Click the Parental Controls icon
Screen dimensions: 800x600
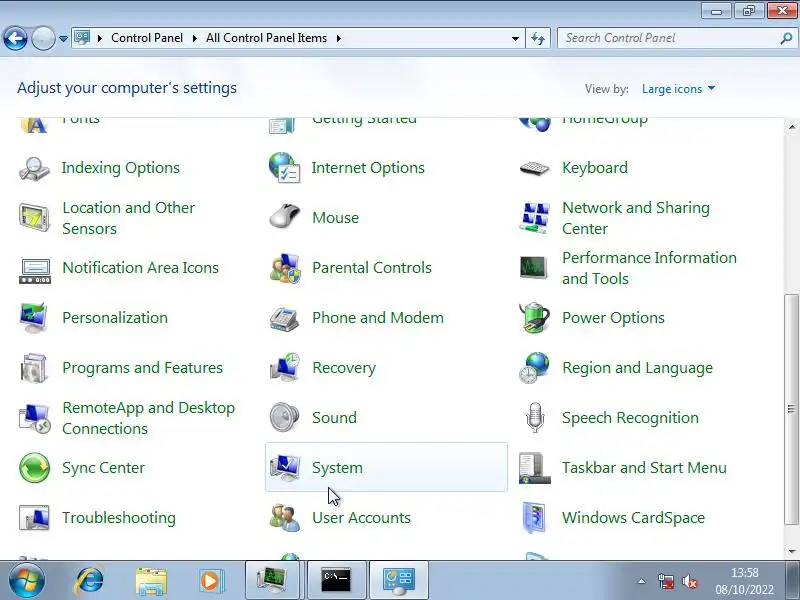[285, 268]
